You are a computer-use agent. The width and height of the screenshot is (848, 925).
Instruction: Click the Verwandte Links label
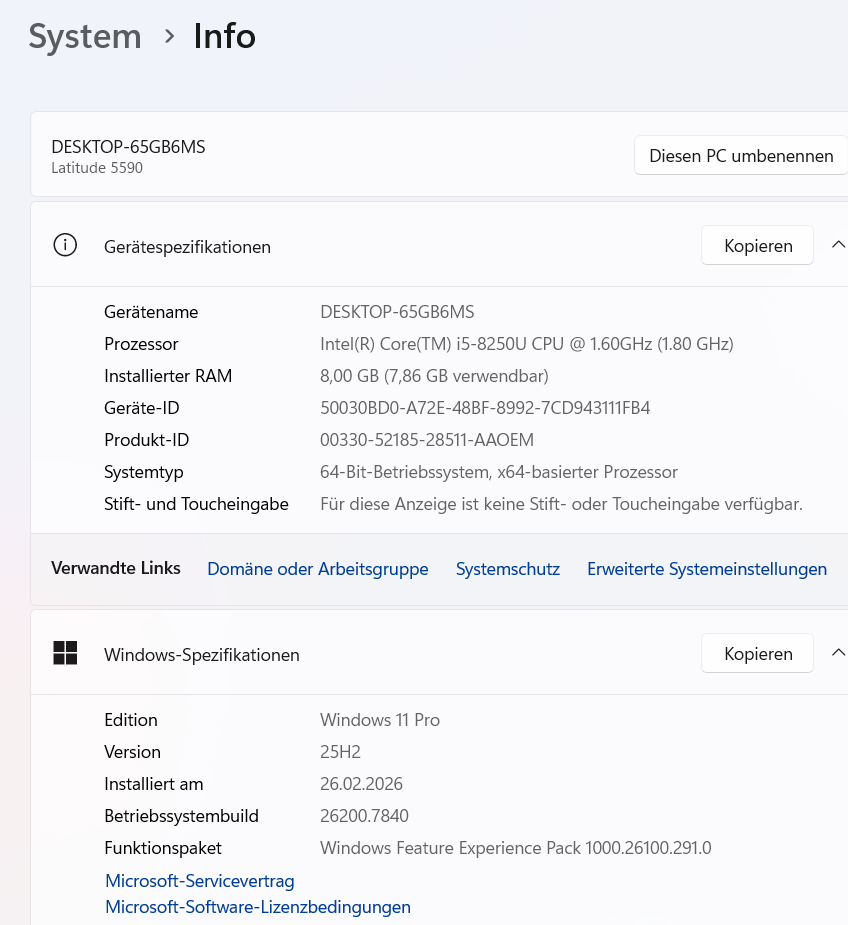point(116,568)
